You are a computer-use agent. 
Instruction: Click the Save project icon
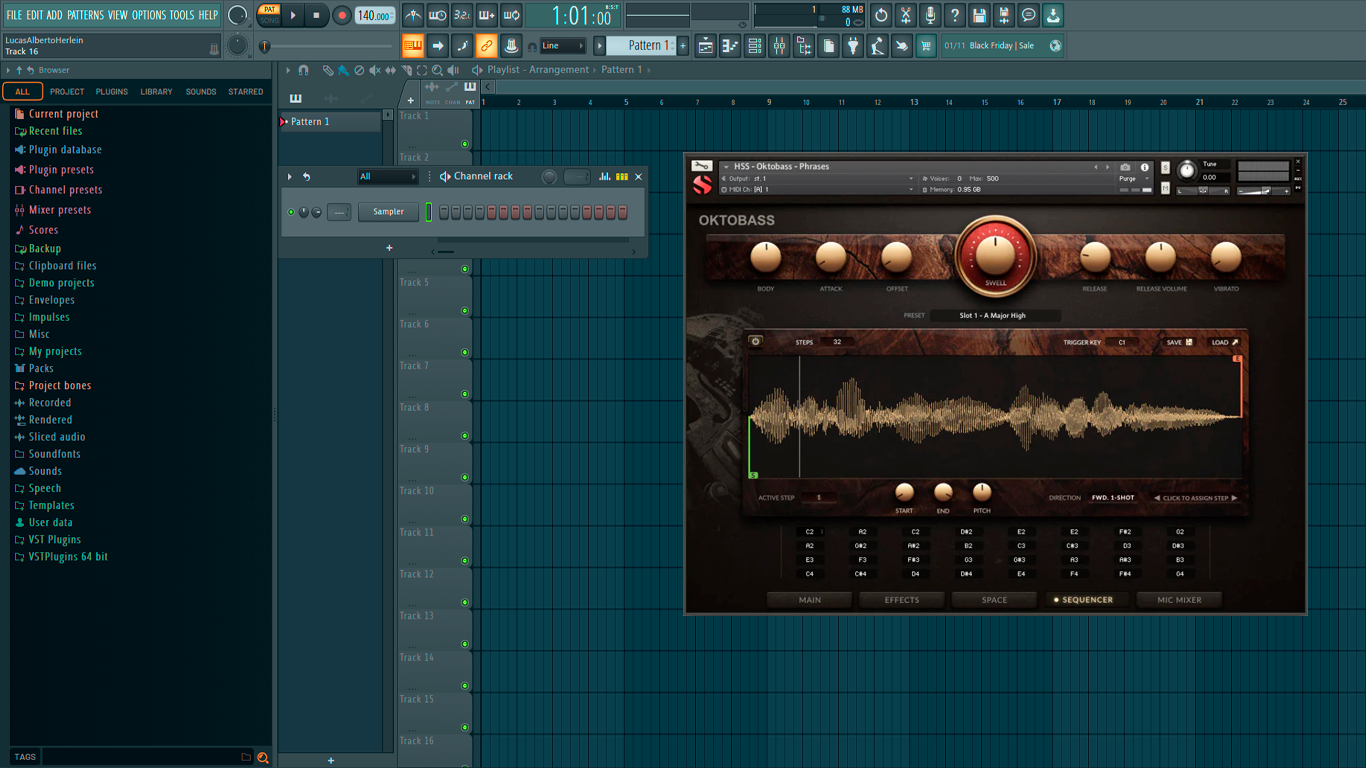click(979, 15)
